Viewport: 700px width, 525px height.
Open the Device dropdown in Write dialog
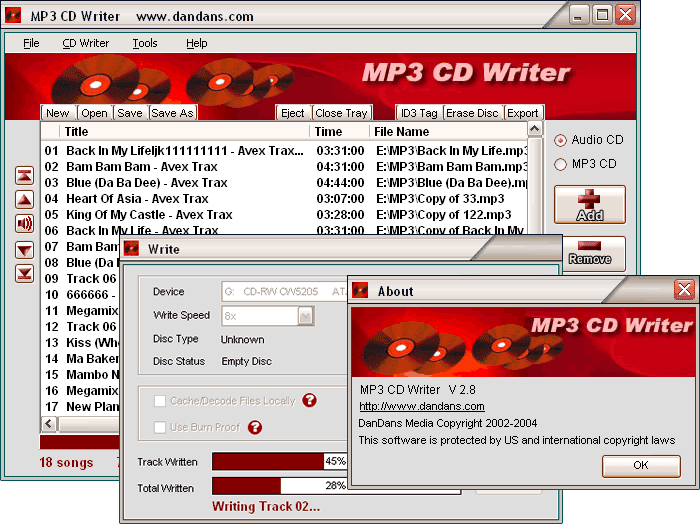284,292
